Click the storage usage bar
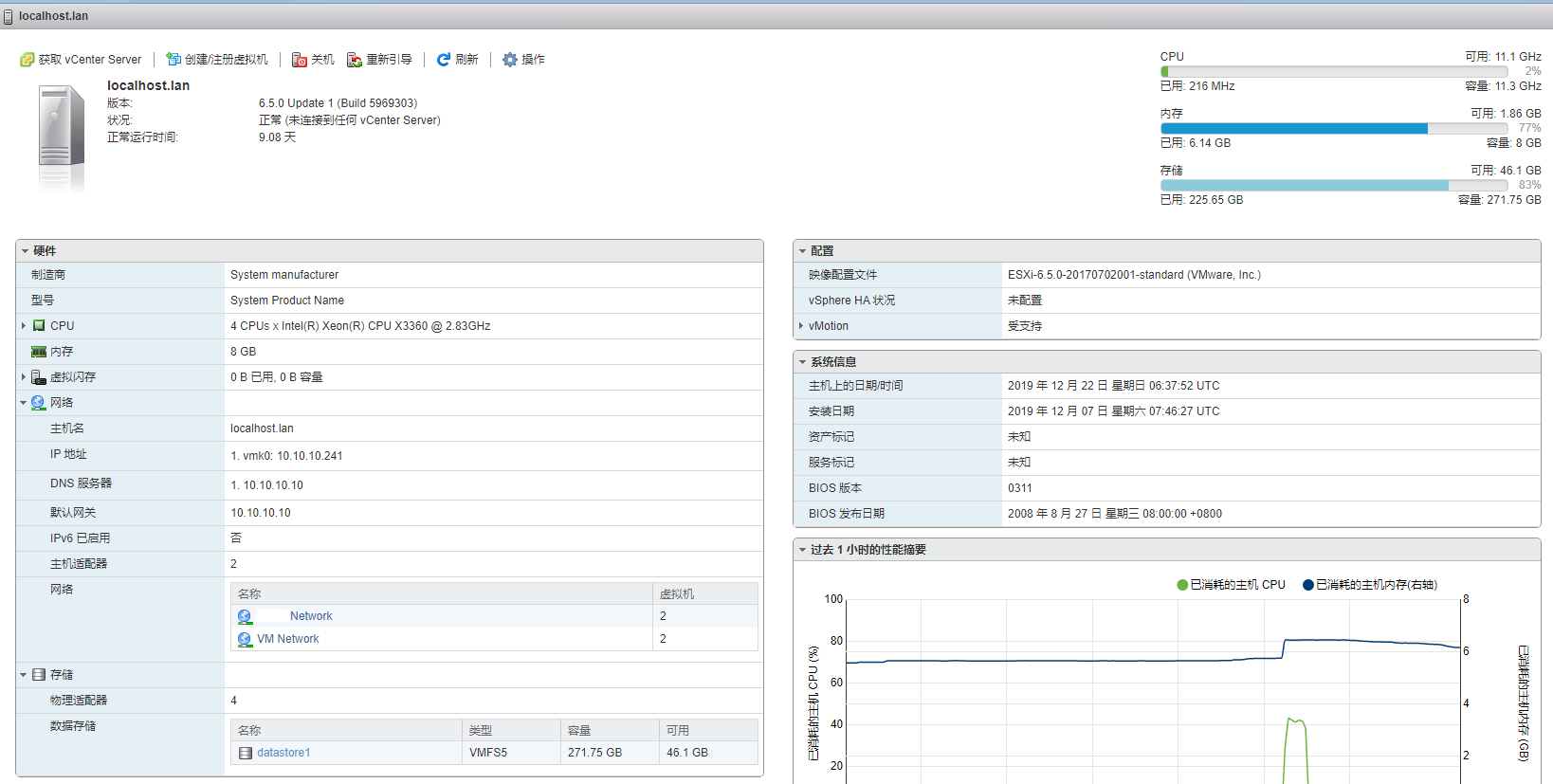Viewport: 1553px width, 784px height. [x=1334, y=185]
